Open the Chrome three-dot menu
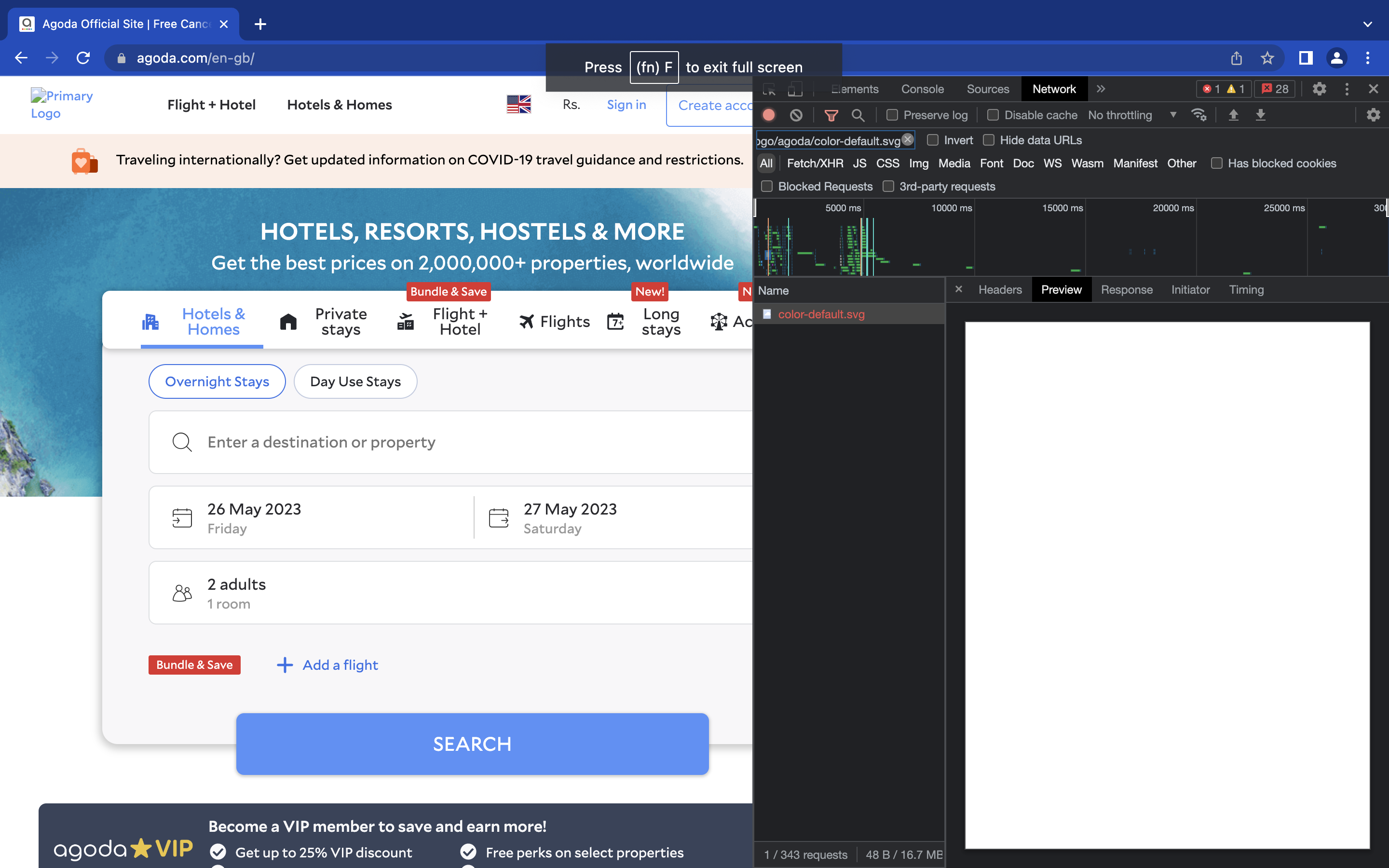This screenshot has height=868, width=1389. click(1368, 58)
